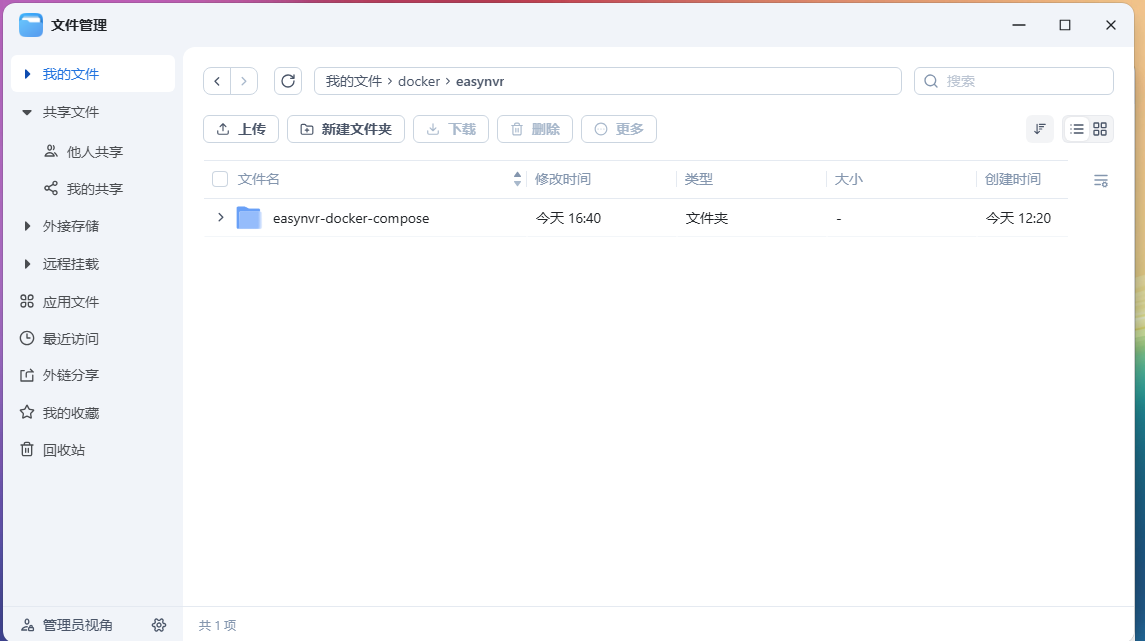Open column settings icon beside 创建时间
The height and width of the screenshot is (641, 1145).
(x=1100, y=180)
